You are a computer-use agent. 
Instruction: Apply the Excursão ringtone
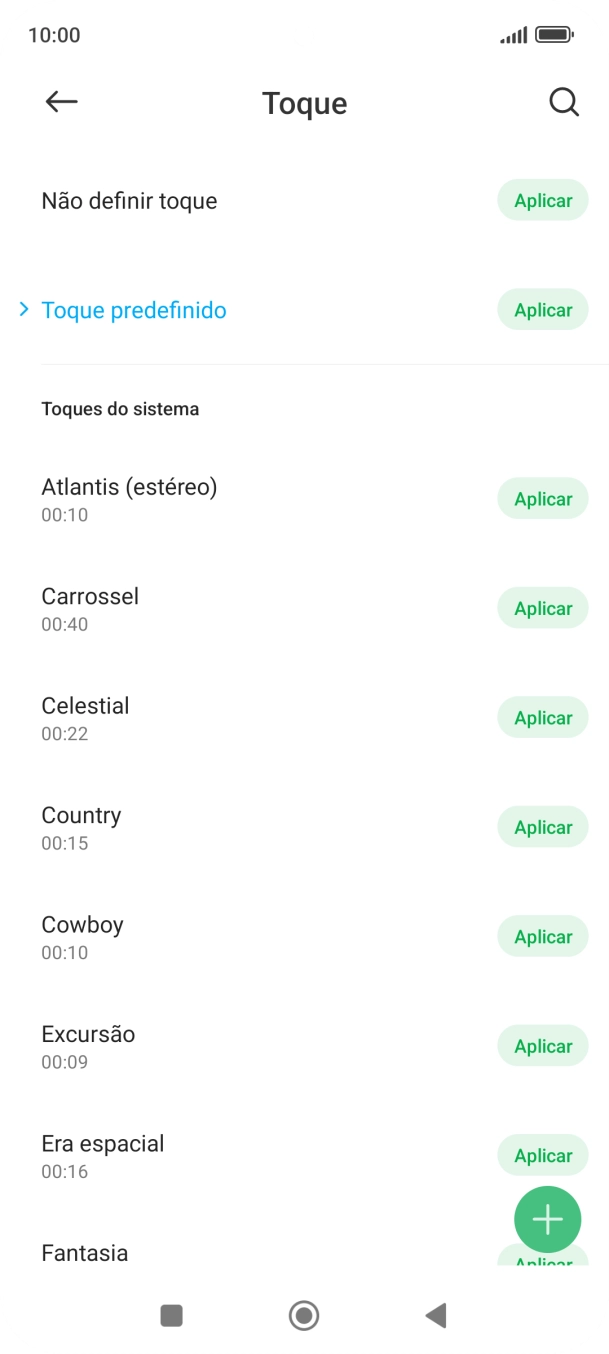tap(542, 1045)
